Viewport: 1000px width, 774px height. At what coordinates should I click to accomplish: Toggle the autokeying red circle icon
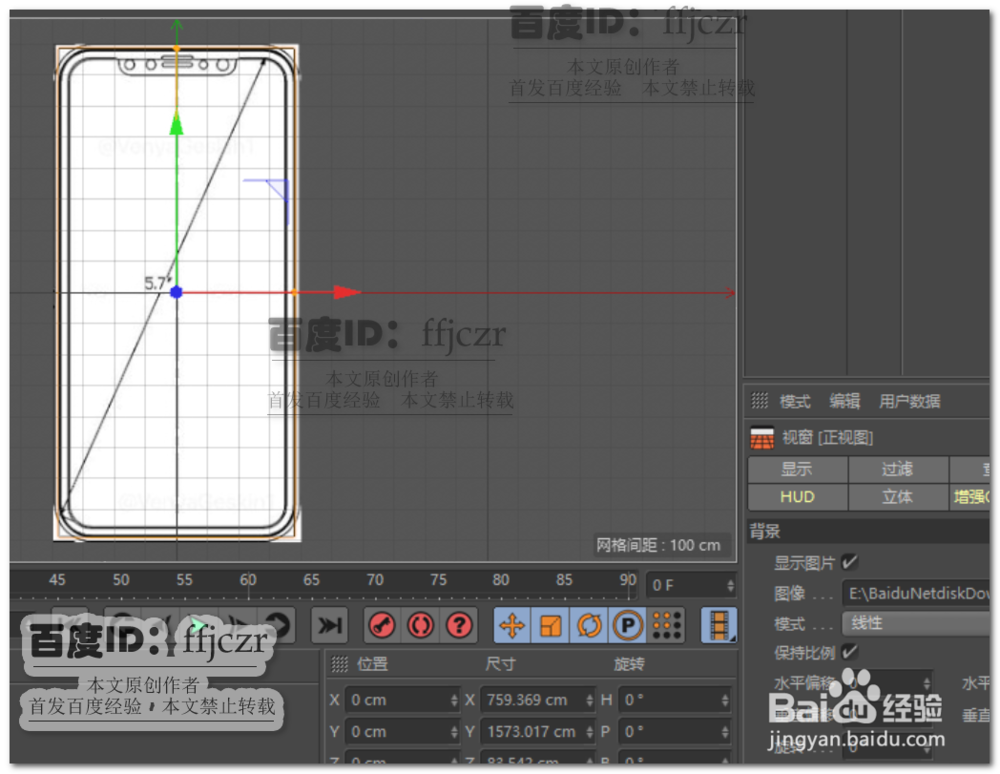(x=420, y=625)
